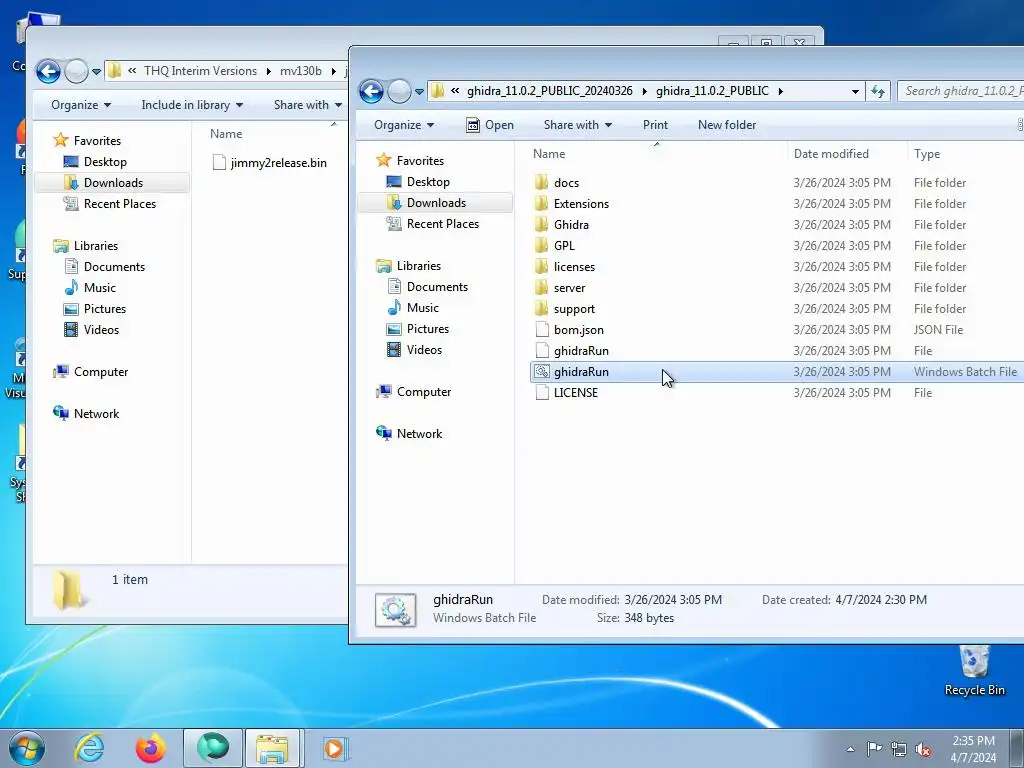Screen dimensions: 1024x768
Task: Open Computer in Ghidra window sidebar
Action: [424, 392]
